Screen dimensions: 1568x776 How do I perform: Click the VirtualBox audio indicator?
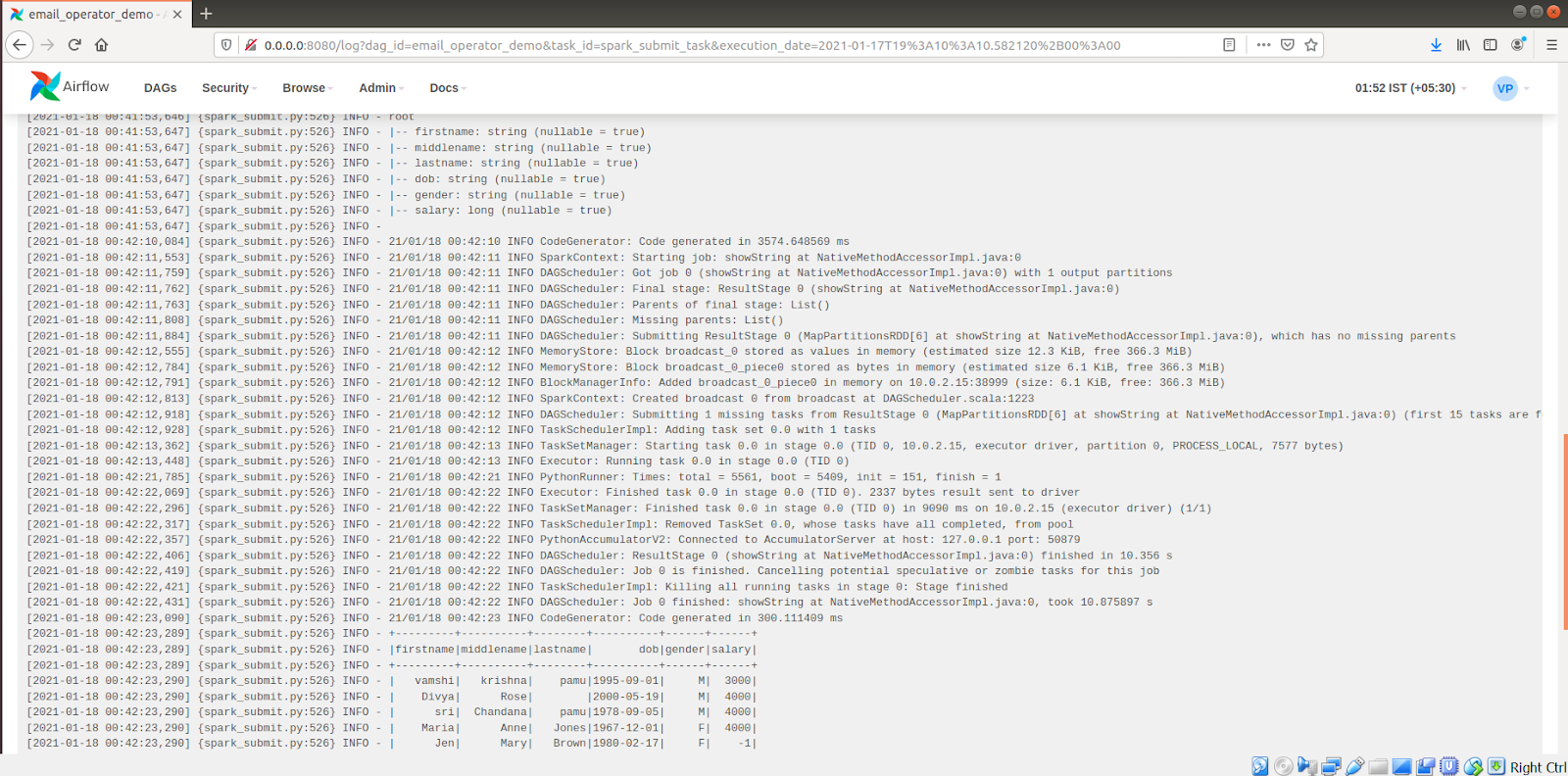(x=1306, y=766)
